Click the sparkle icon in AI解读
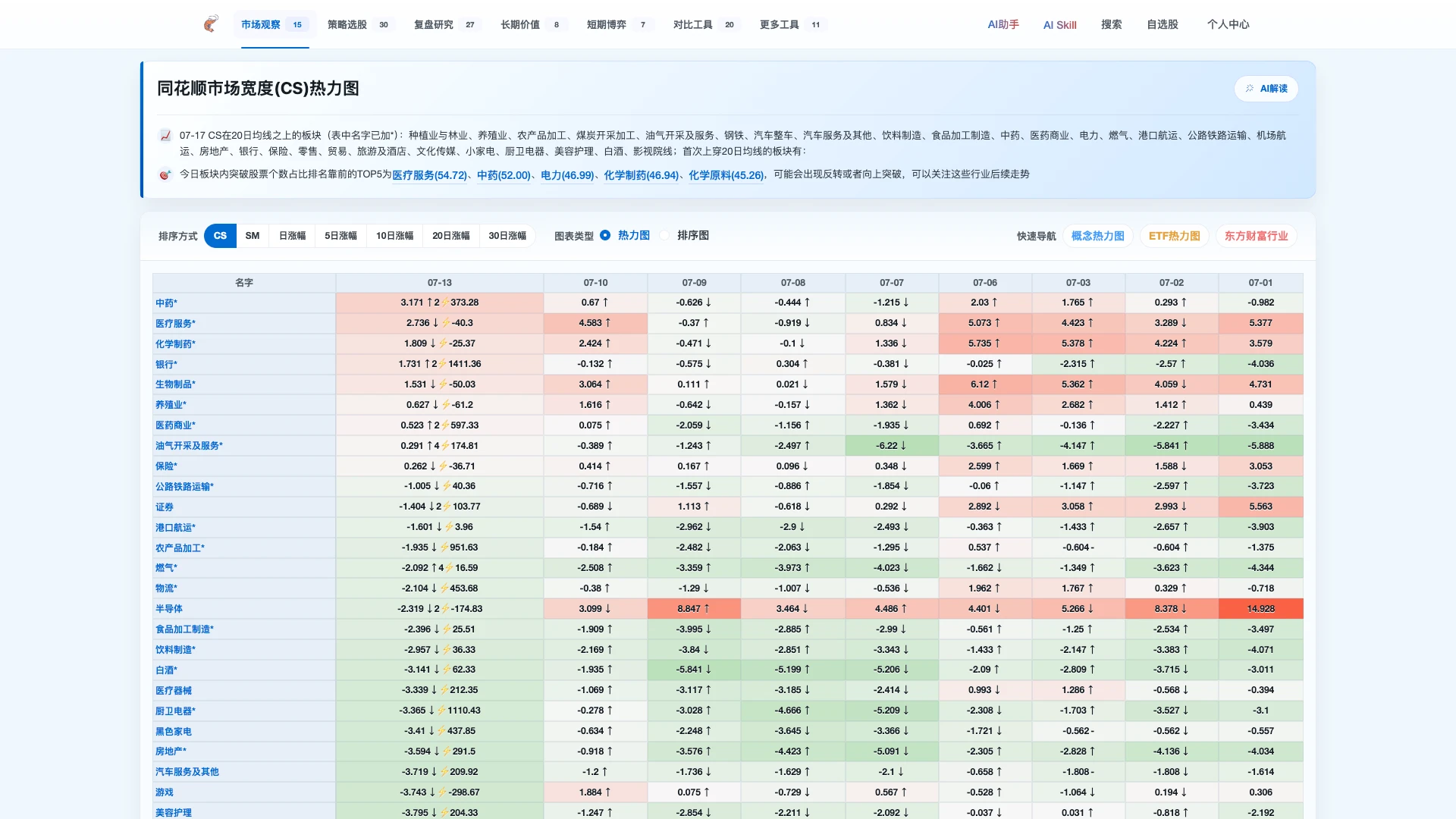 point(1250,89)
